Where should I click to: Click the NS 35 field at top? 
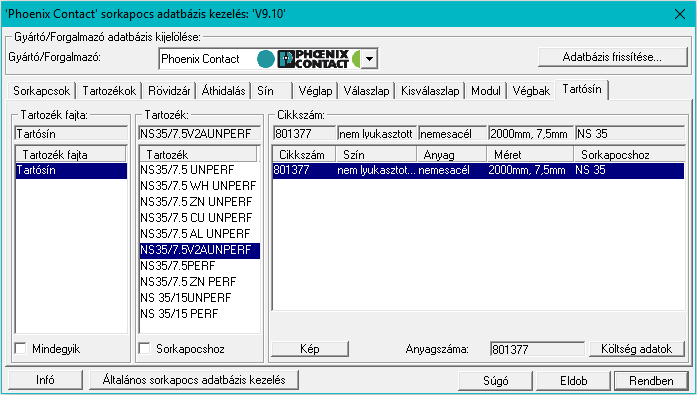(630, 133)
